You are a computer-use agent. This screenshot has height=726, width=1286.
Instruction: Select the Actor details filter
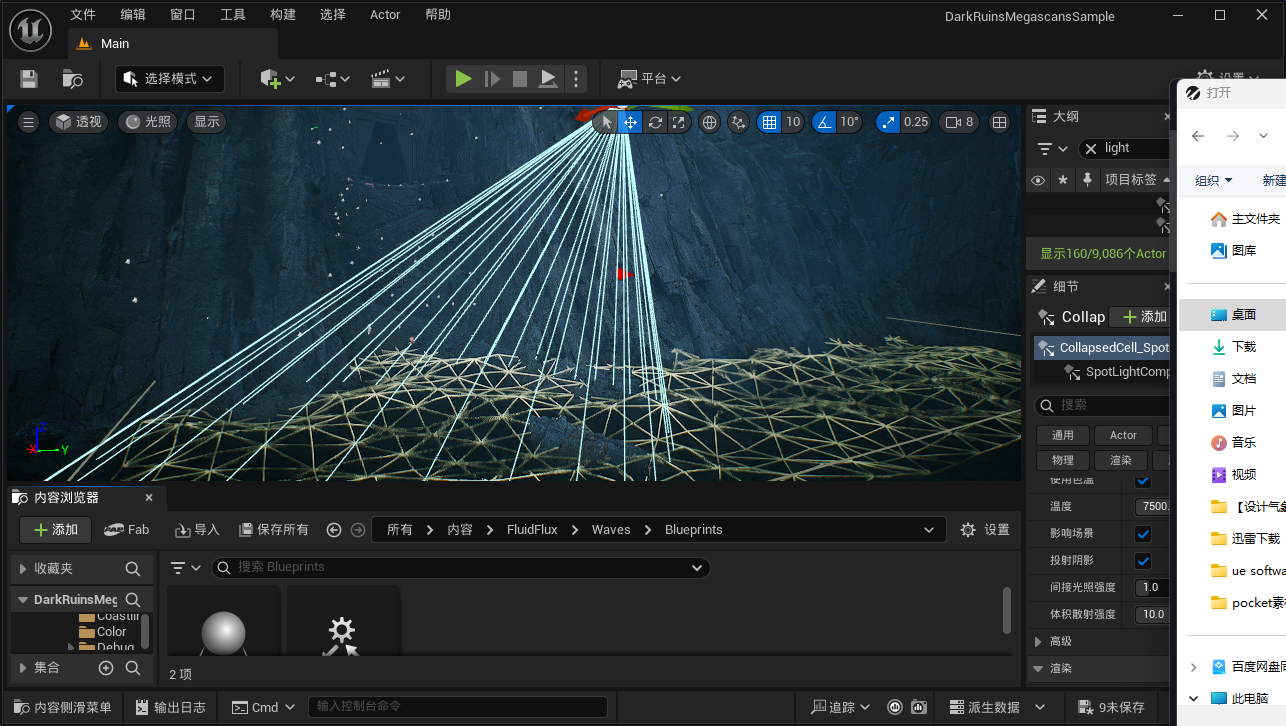click(1123, 435)
